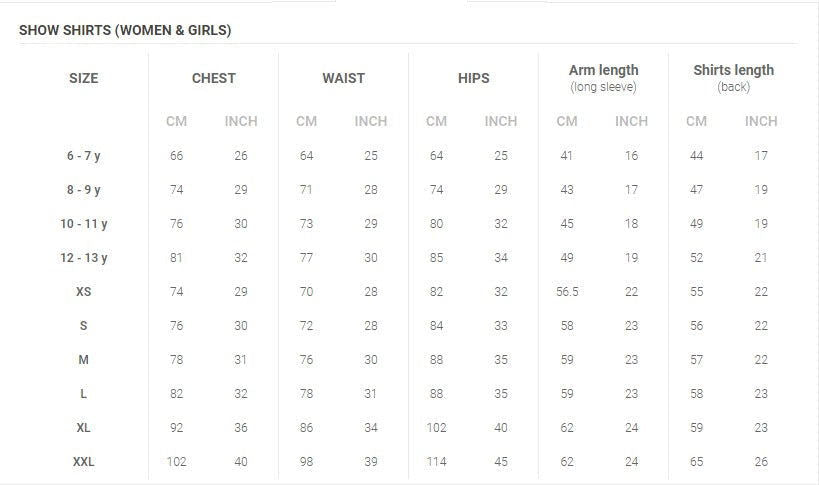The height and width of the screenshot is (485, 819).
Task: Click the SHOW SHIRTS (WOMEN & GIRLS) title
Action: [125, 30]
